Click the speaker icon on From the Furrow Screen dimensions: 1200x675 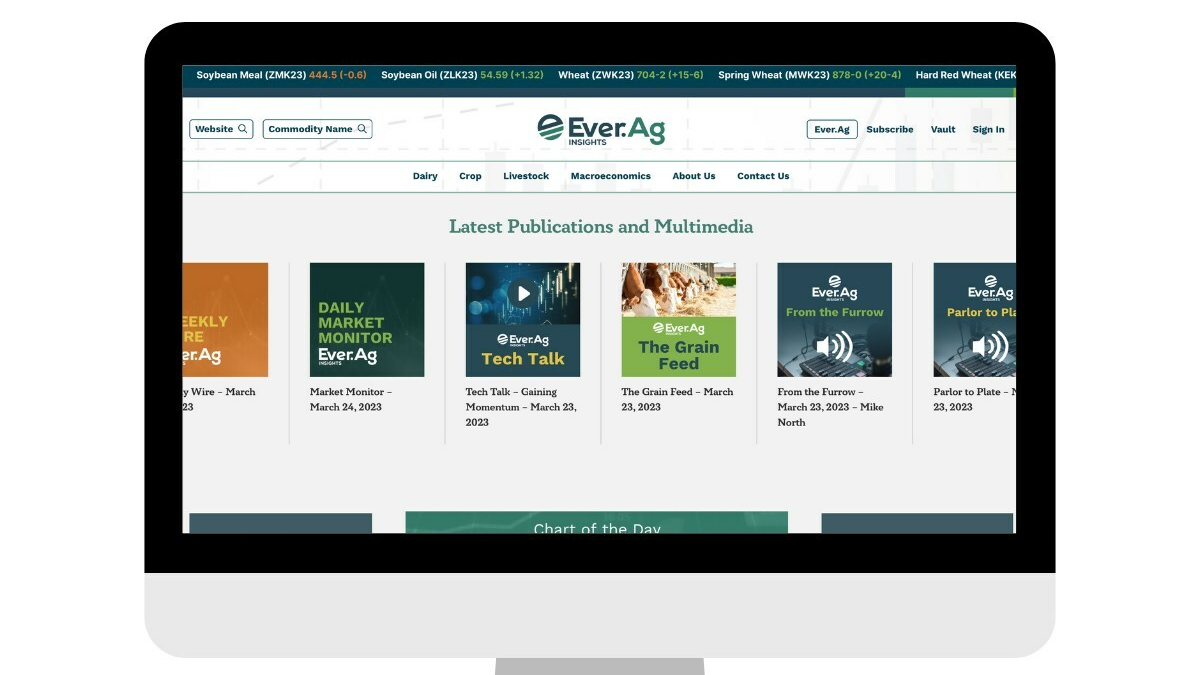coord(834,344)
